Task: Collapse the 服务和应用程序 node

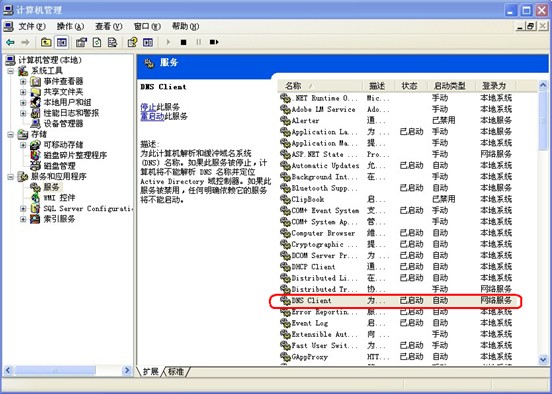Action: coord(11,177)
